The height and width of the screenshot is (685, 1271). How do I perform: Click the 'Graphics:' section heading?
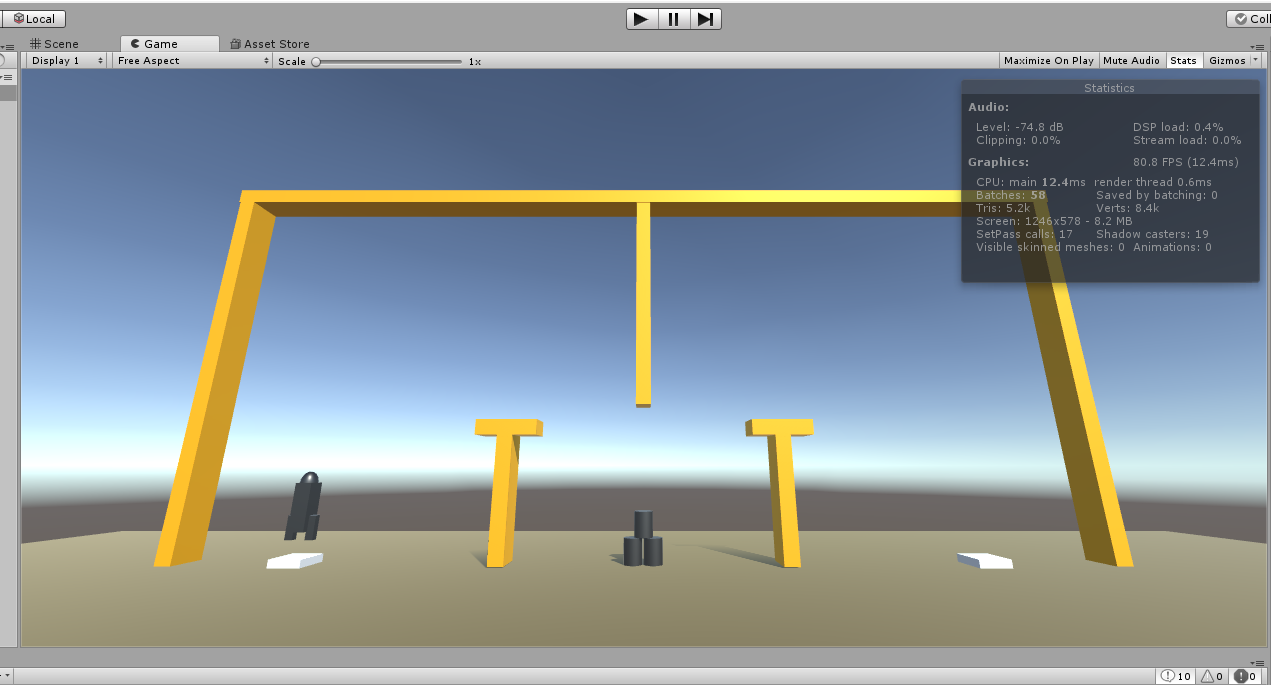coord(998,162)
